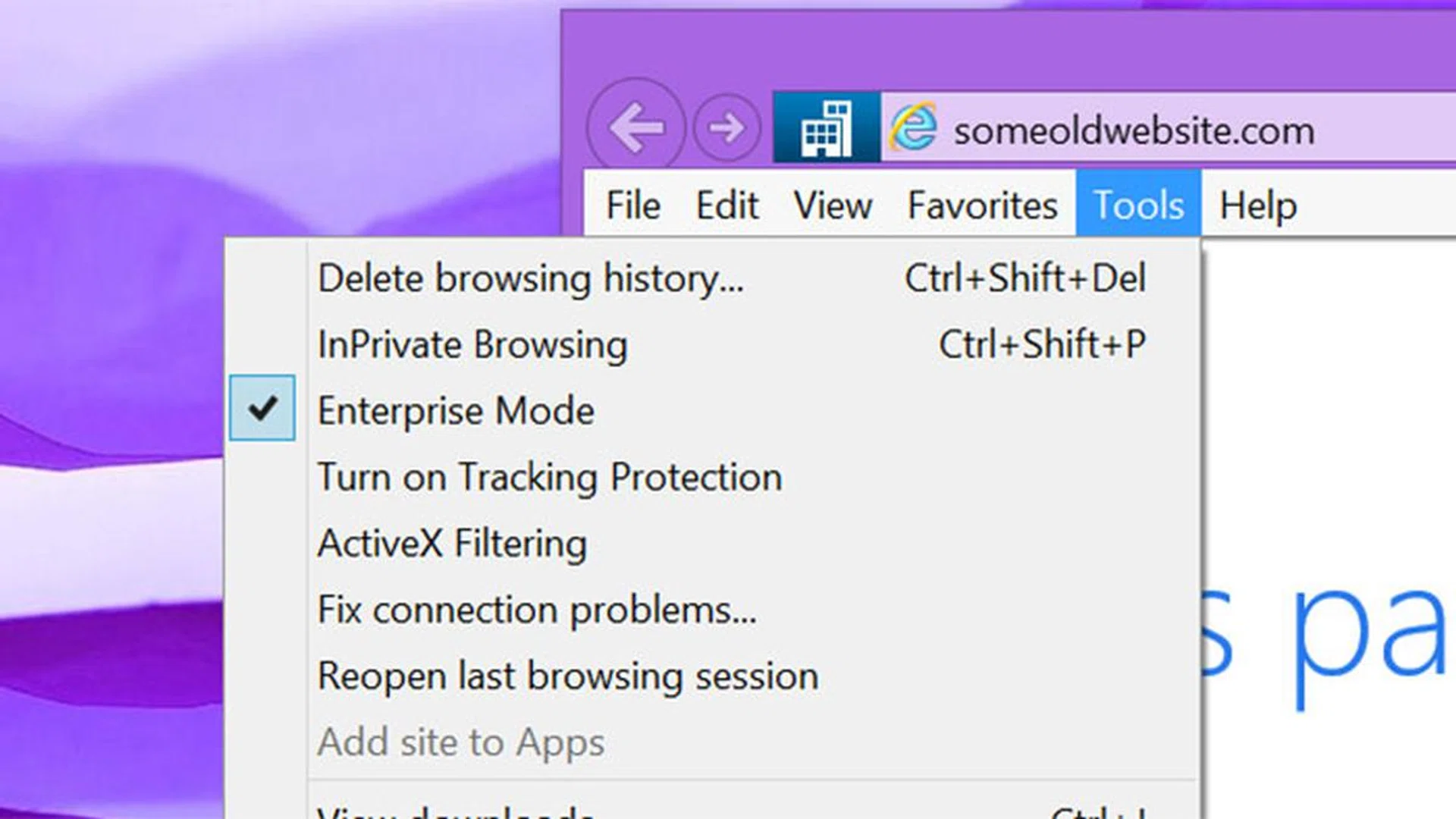Toggle ActiveX Filtering on
This screenshot has width=1456, height=819.
click(452, 544)
